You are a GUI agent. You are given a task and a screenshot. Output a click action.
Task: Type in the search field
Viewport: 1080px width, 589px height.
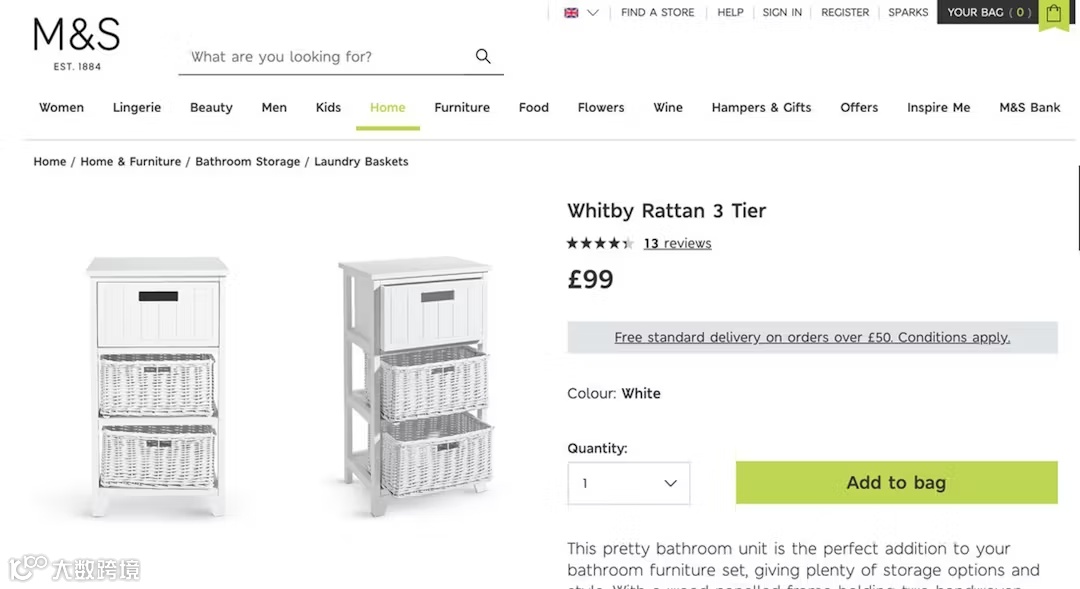click(320, 57)
